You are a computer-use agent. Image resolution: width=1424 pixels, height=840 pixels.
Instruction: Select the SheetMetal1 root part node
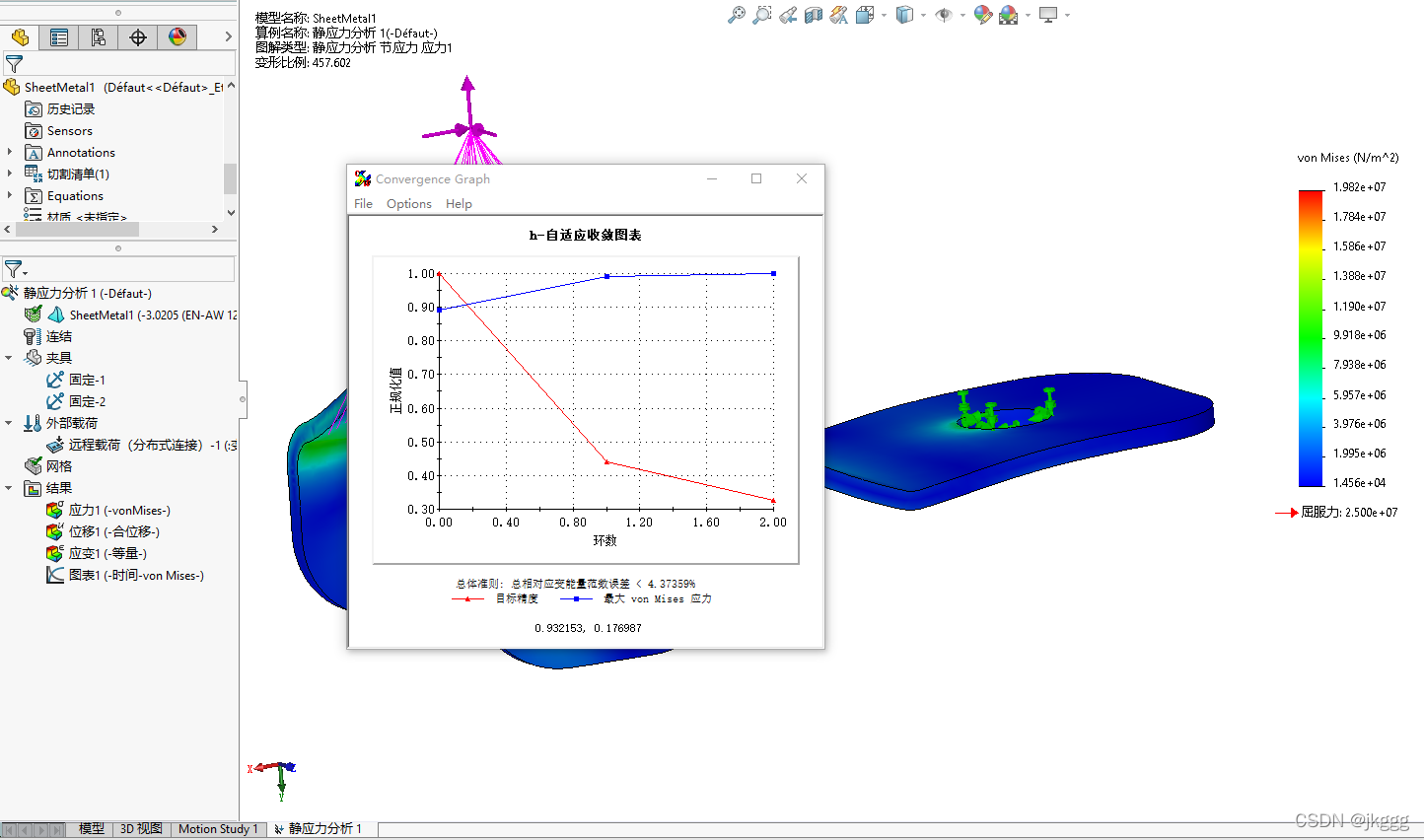coord(113,88)
